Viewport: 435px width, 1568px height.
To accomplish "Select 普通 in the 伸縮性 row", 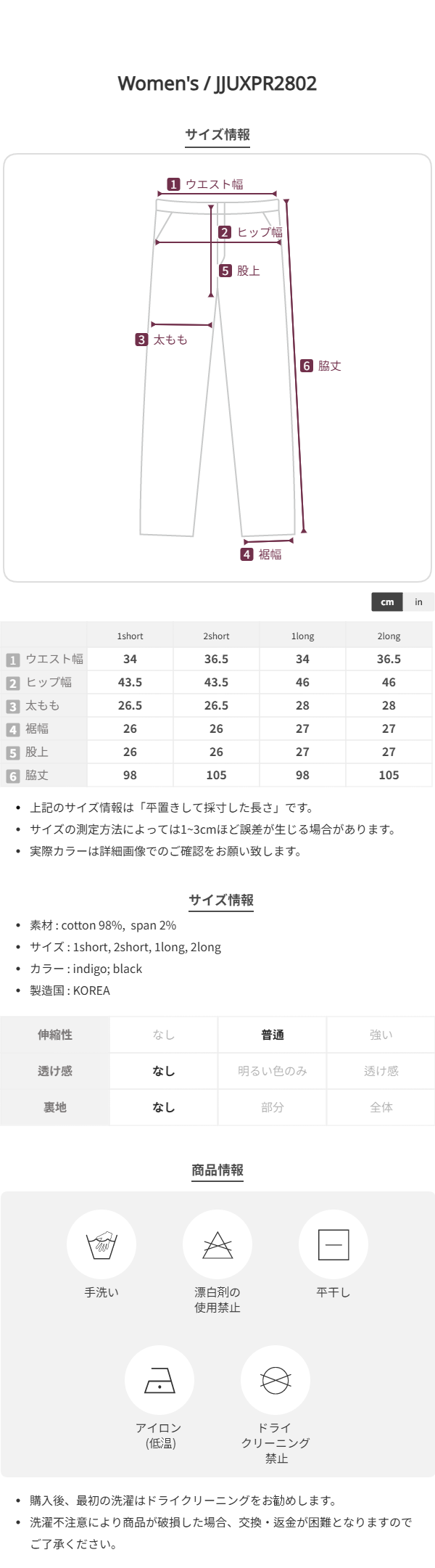I will [273, 1035].
